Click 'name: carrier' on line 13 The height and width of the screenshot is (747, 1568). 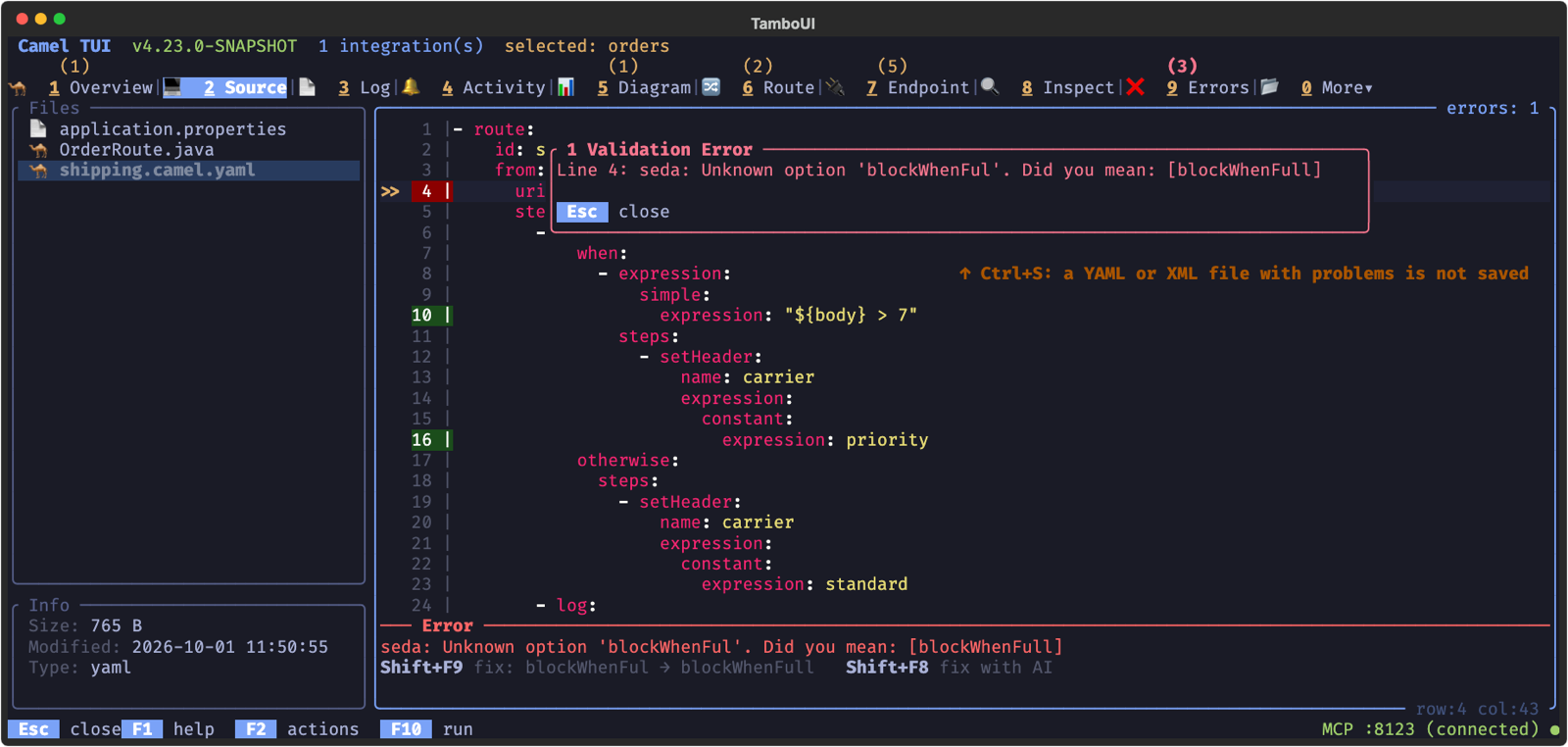(748, 377)
